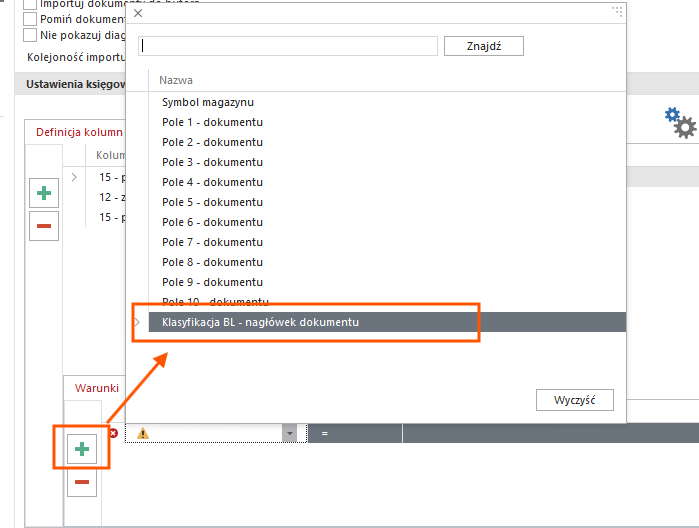Open settings via the gears icon
This screenshot has height=528, width=699.
(x=680, y=123)
